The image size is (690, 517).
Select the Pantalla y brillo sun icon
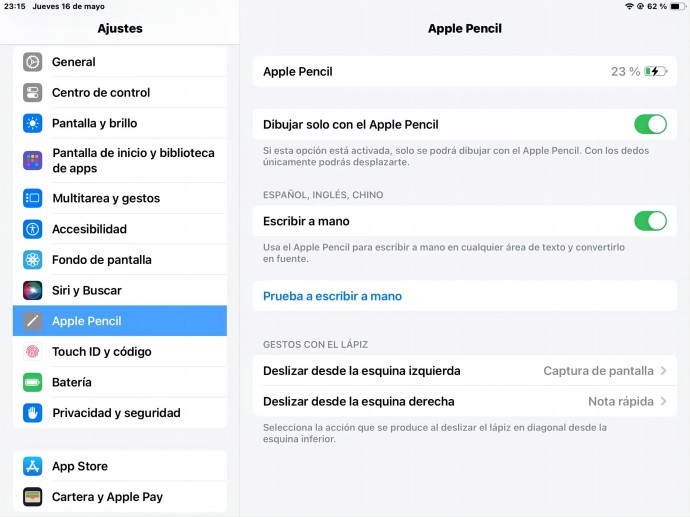pos(33,124)
